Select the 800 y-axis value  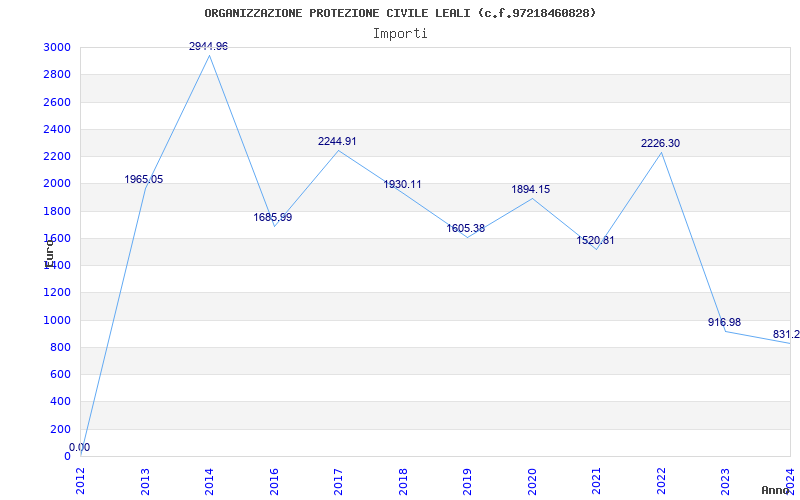[61, 347]
